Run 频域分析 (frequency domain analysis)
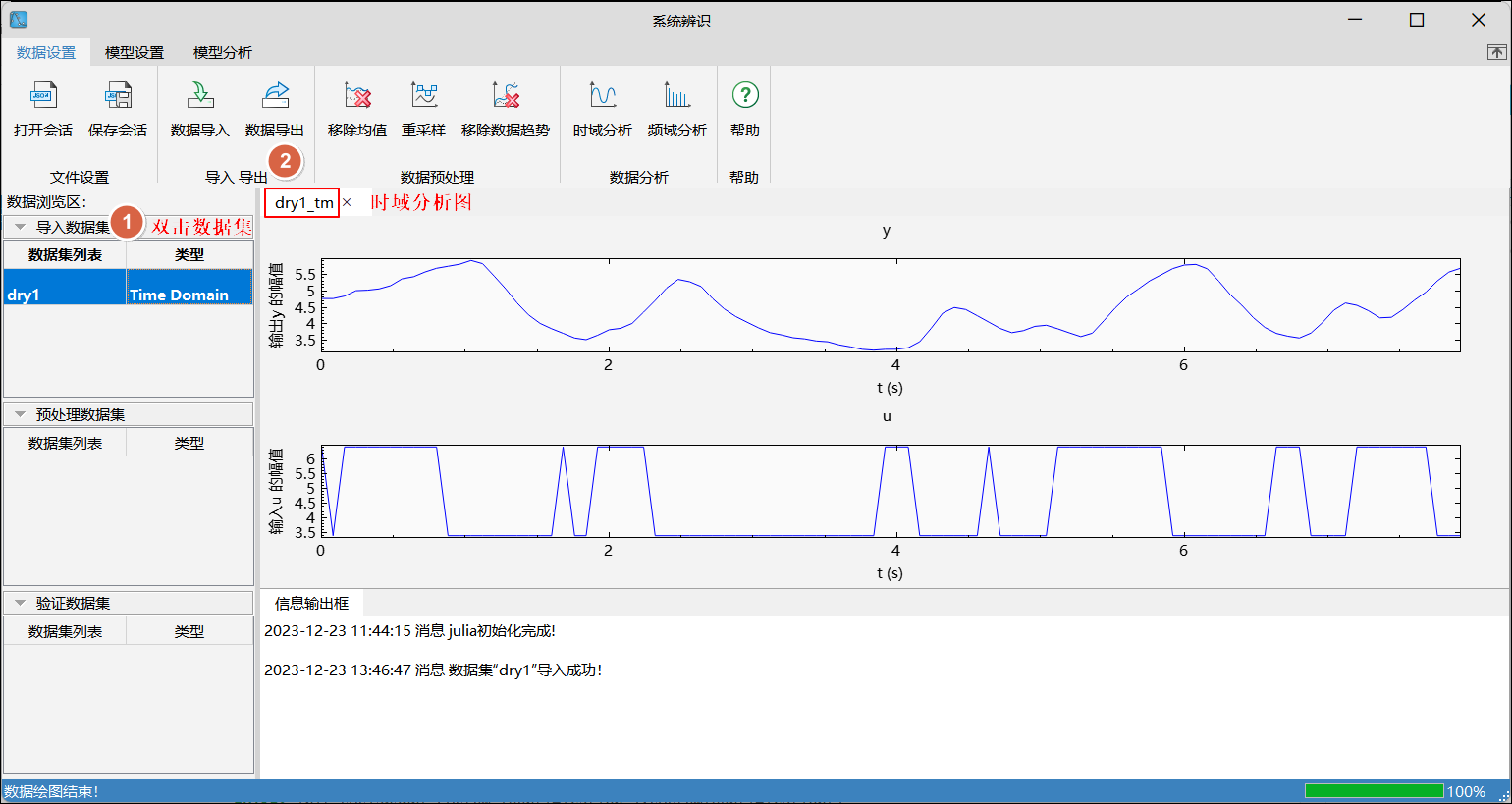 coord(677,96)
